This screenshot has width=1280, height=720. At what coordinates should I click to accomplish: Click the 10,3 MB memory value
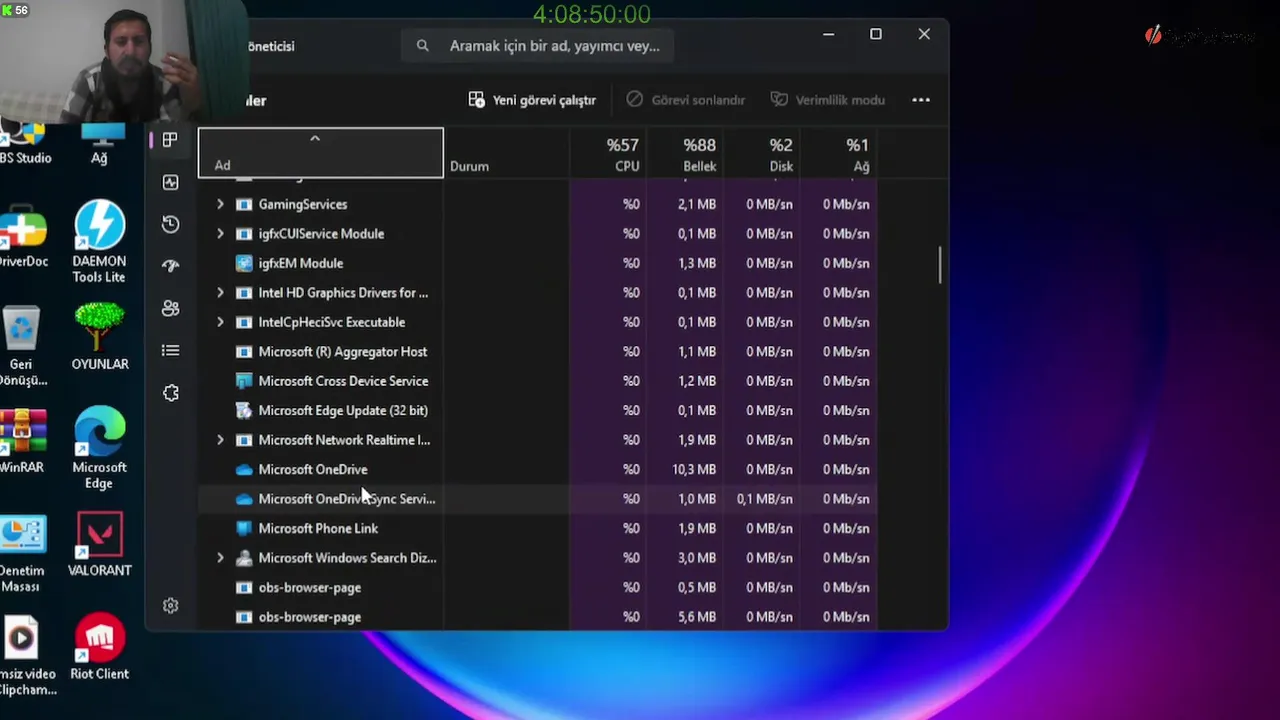point(694,469)
